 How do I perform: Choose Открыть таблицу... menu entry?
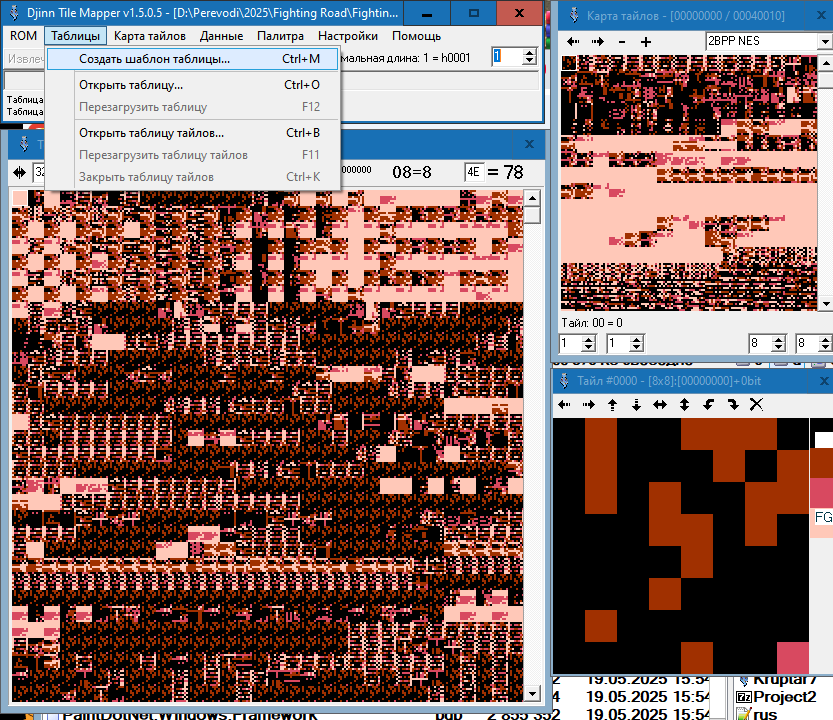192,85
